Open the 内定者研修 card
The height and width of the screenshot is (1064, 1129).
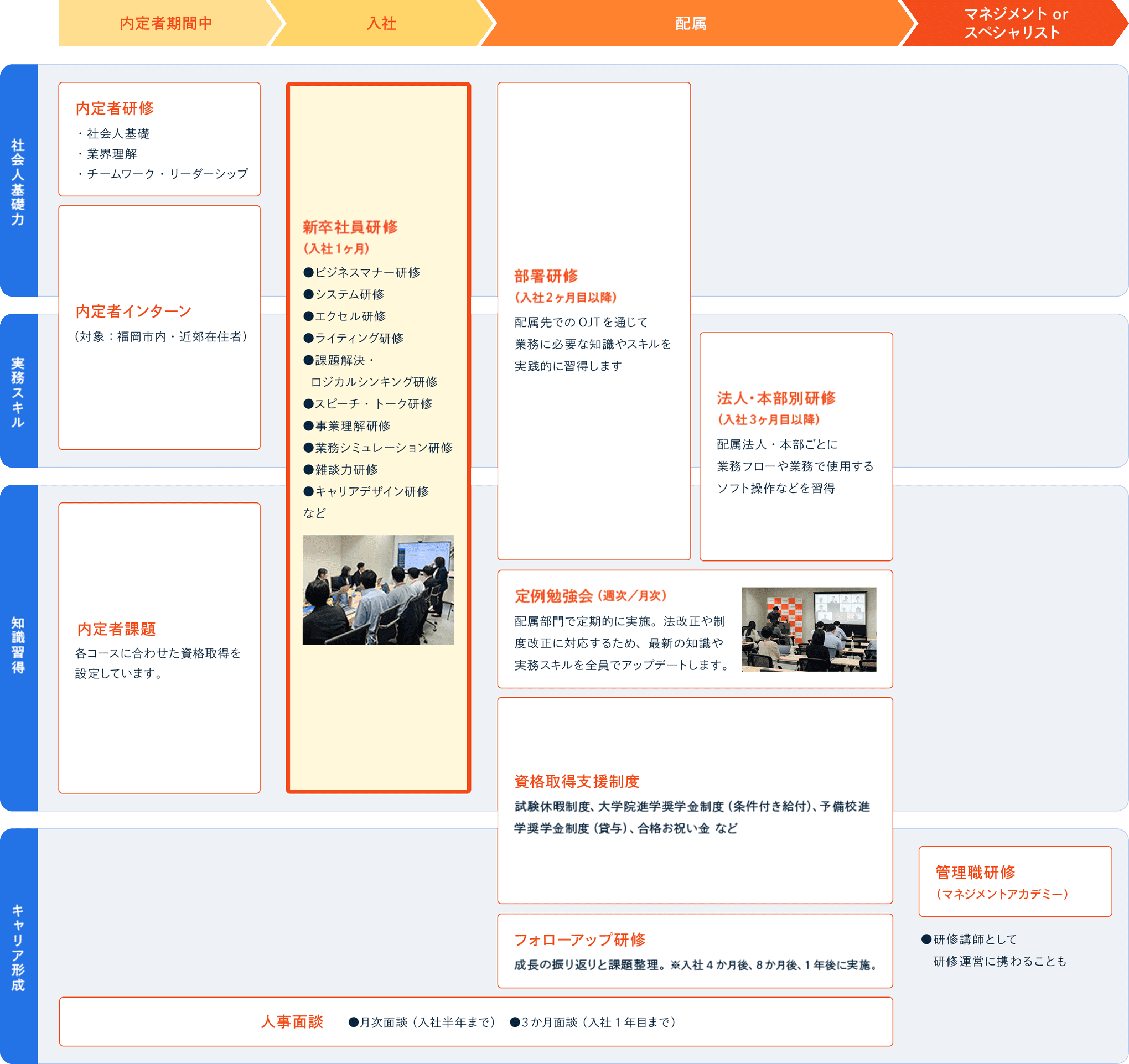[159, 139]
